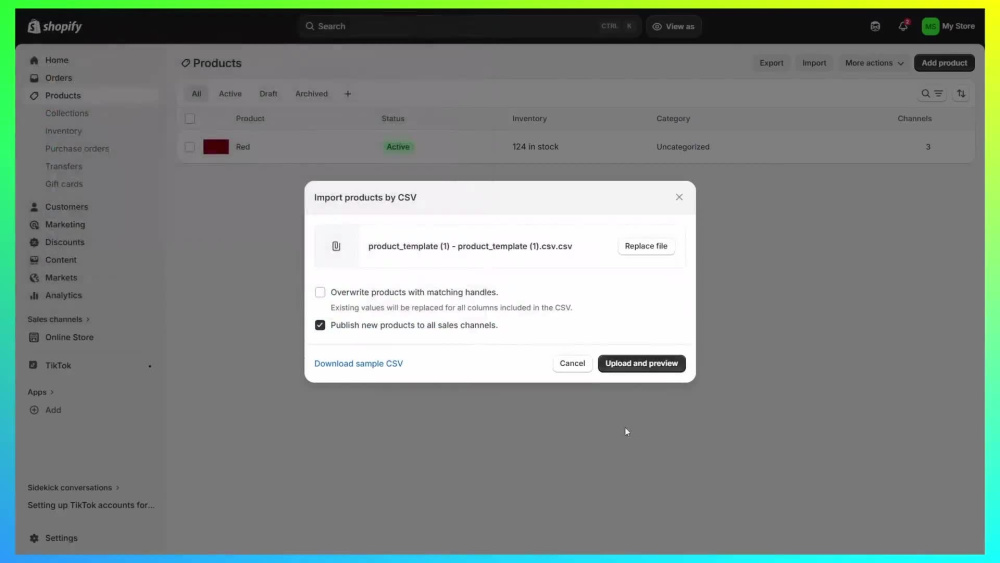Switch to the Archived products tab
The height and width of the screenshot is (563, 1000).
(x=311, y=94)
